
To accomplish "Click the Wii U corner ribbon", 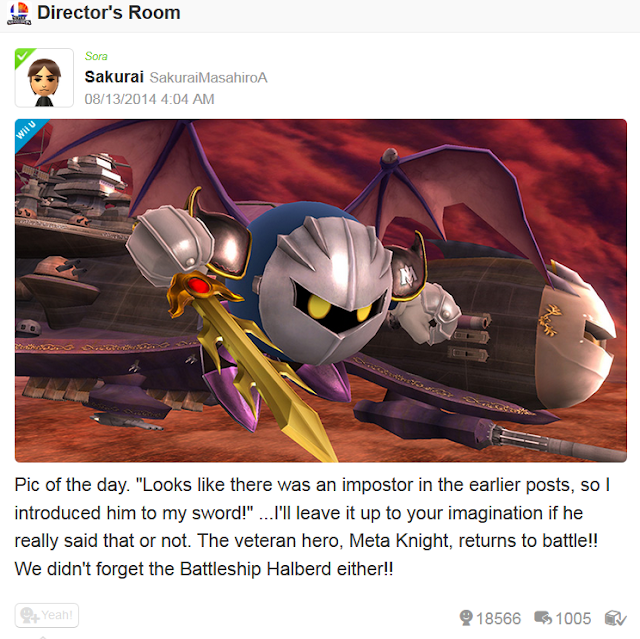I will point(28,131).
